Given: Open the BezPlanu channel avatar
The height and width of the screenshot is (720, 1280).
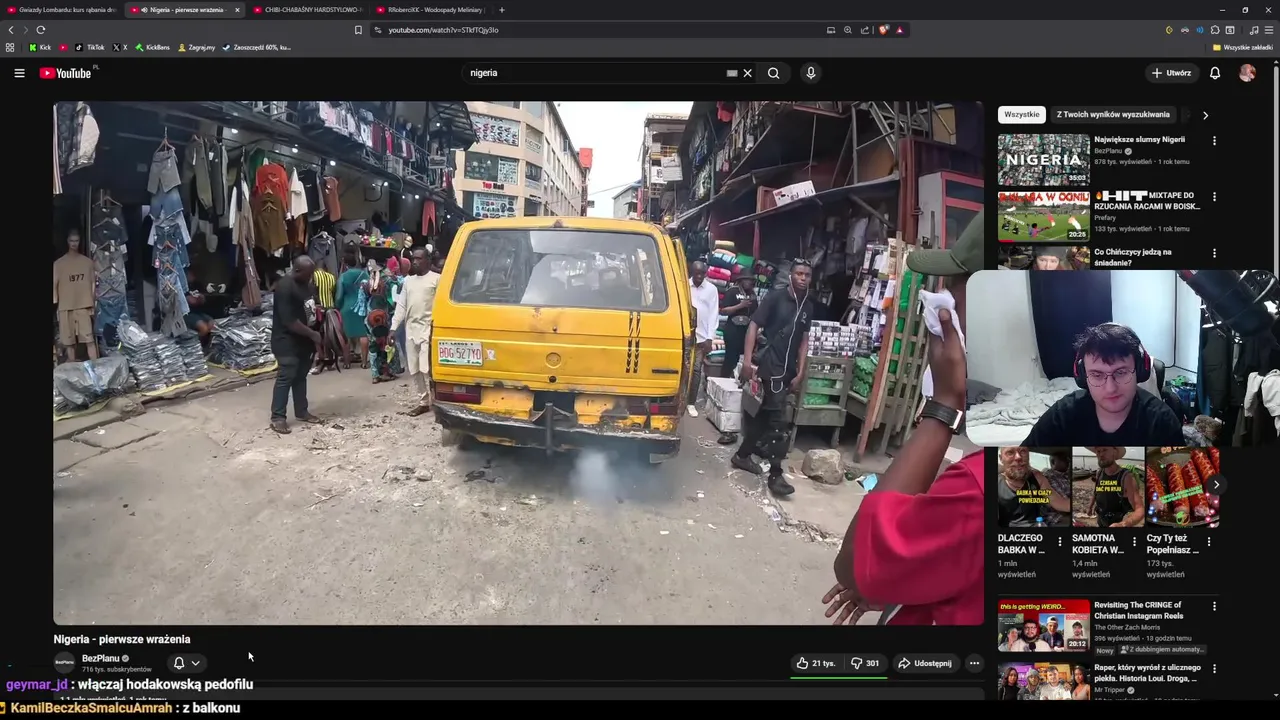Looking at the screenshot, I should 64,663.
